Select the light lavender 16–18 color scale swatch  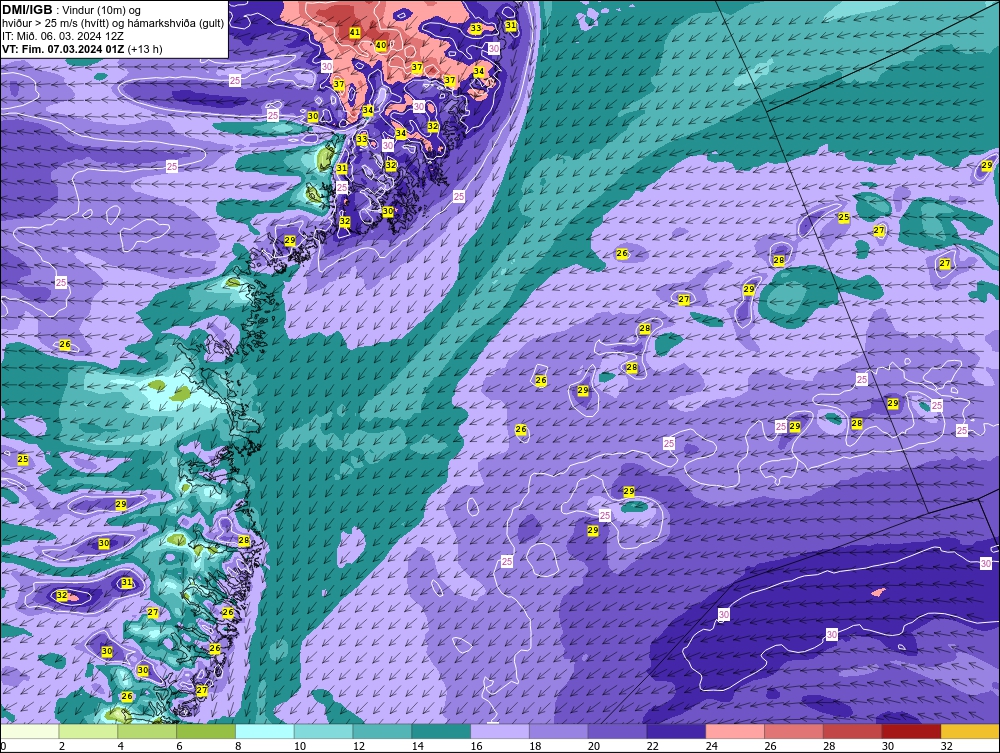[500, 731]
